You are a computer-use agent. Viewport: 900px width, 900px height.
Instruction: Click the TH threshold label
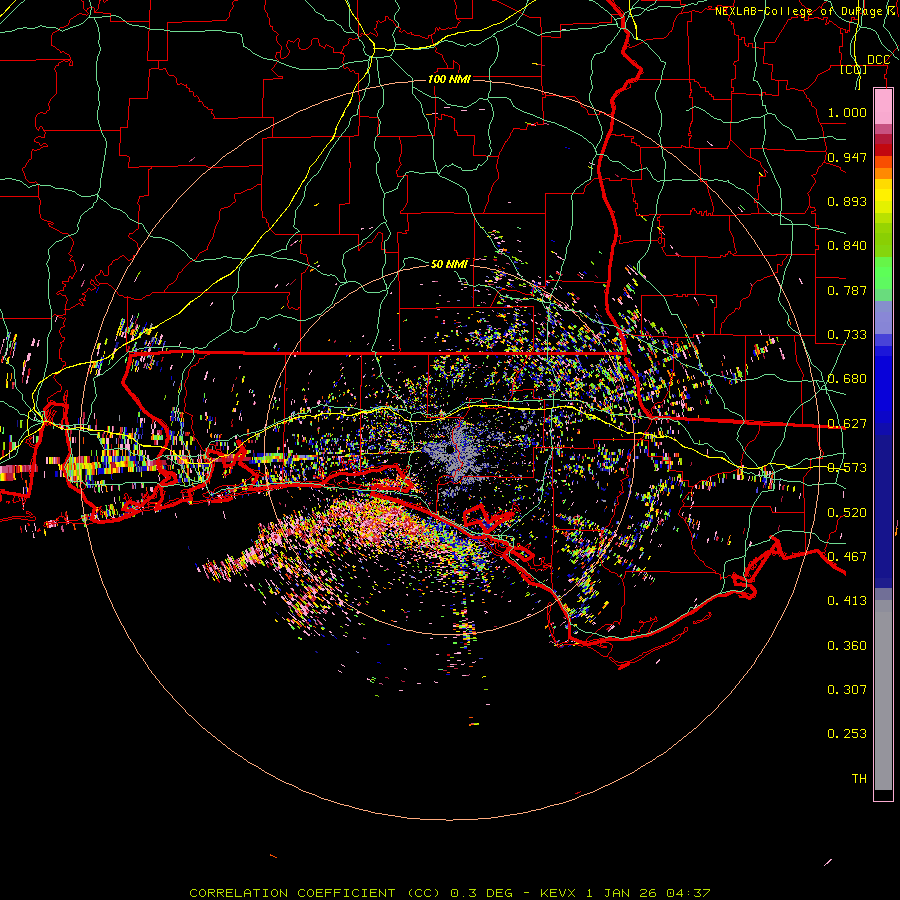coord(859,779)
